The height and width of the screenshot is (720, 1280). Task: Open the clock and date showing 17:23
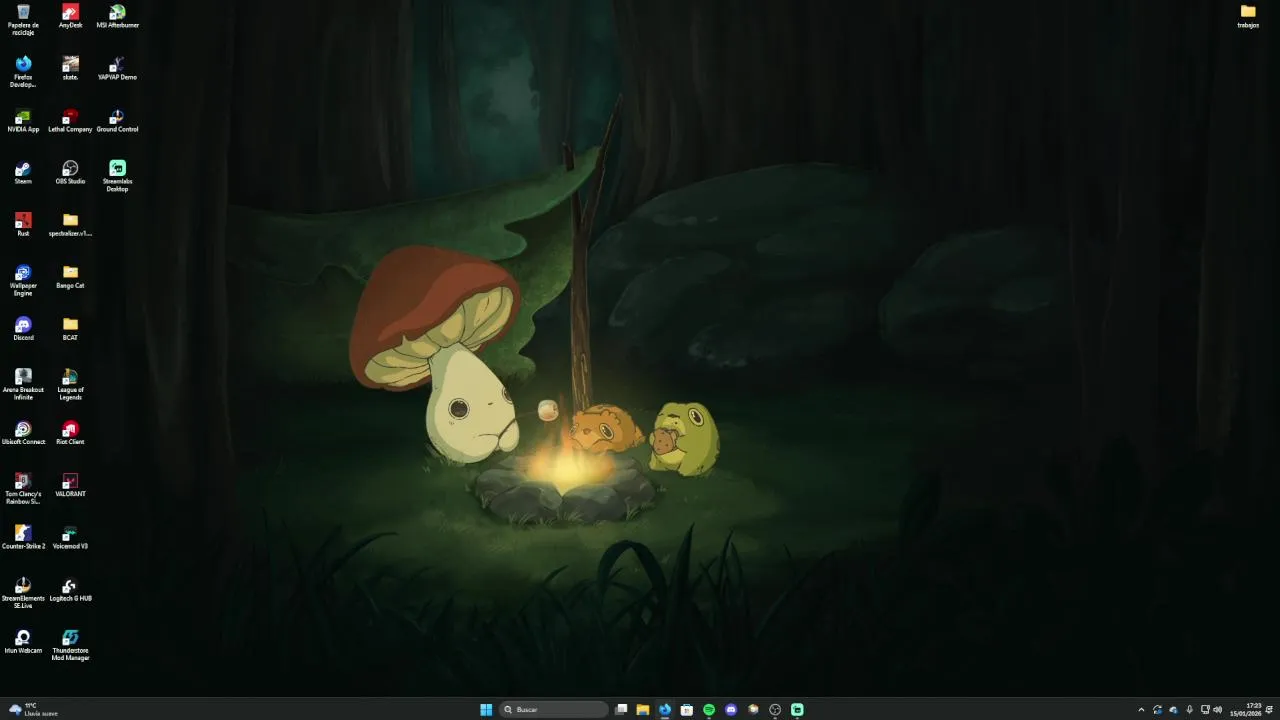pyautogui.click(x=1246, y=710)
